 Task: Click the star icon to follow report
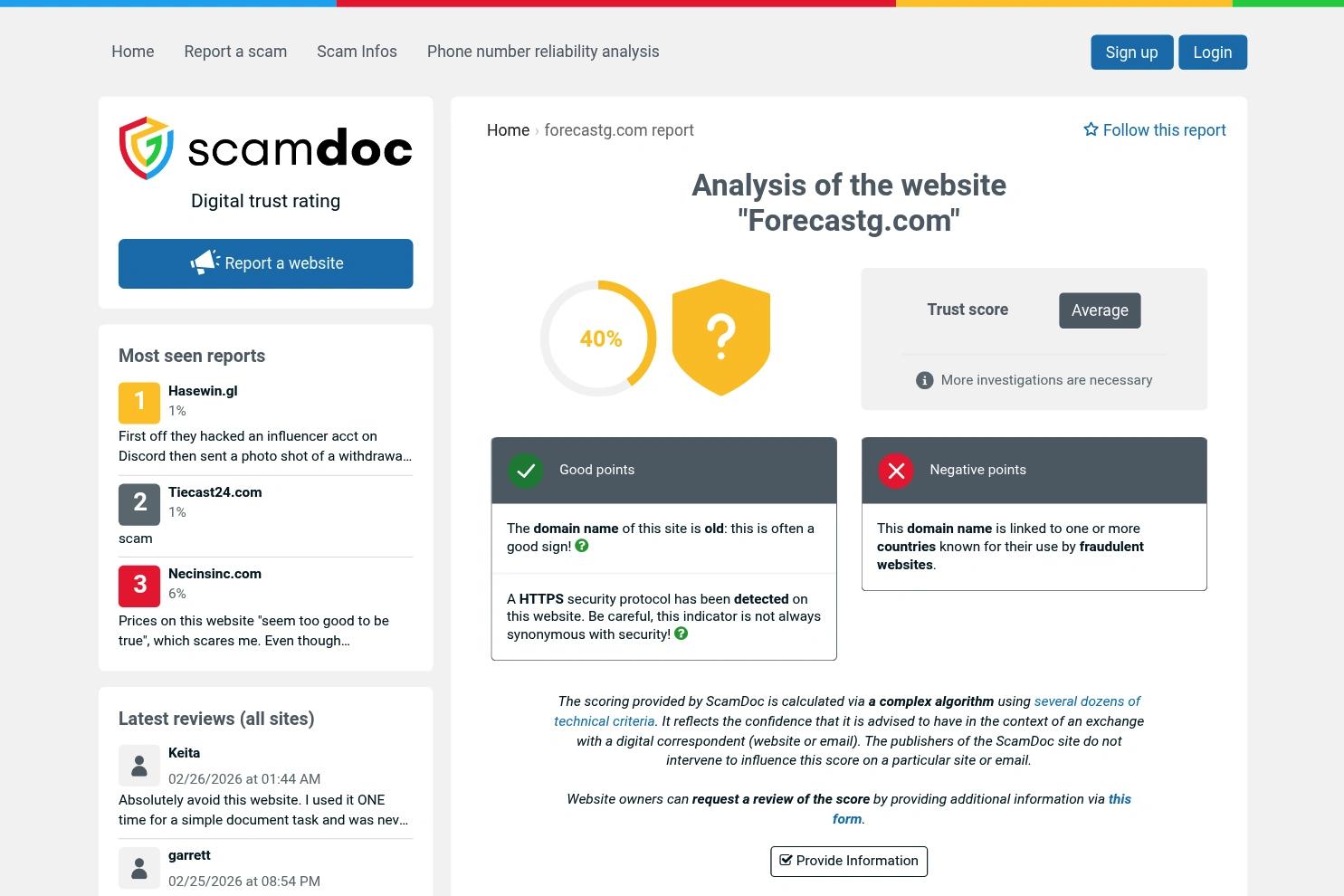(1091, 129)
